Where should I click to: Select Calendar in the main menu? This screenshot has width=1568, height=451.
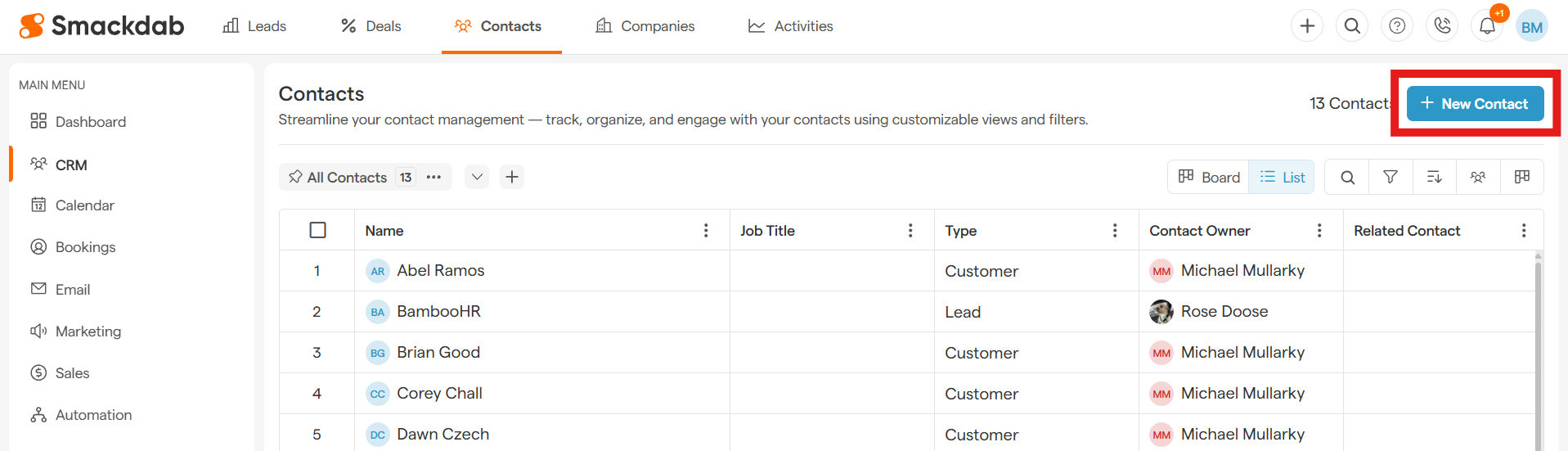84,205
